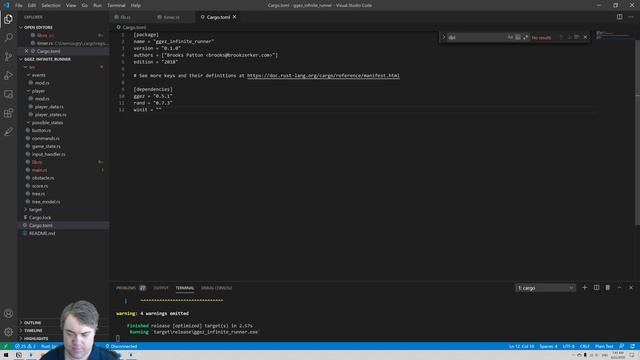Maximize the terminal panel
Image resolution: width=640 pixels, height=360 pixels.
click(x=619, y=288)
